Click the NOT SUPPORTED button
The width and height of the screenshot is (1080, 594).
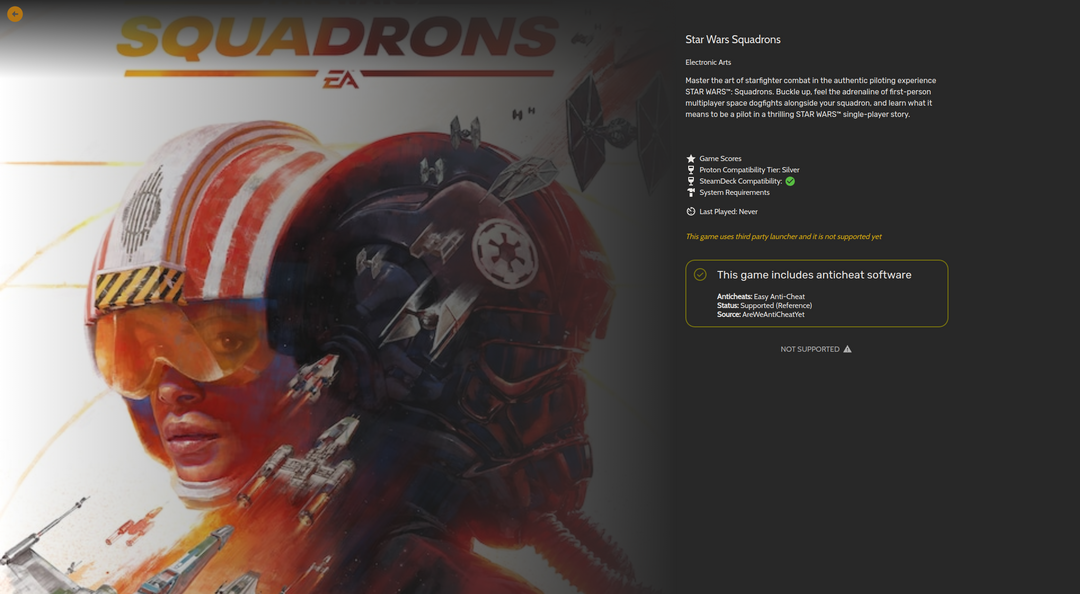tap(816, 349)
